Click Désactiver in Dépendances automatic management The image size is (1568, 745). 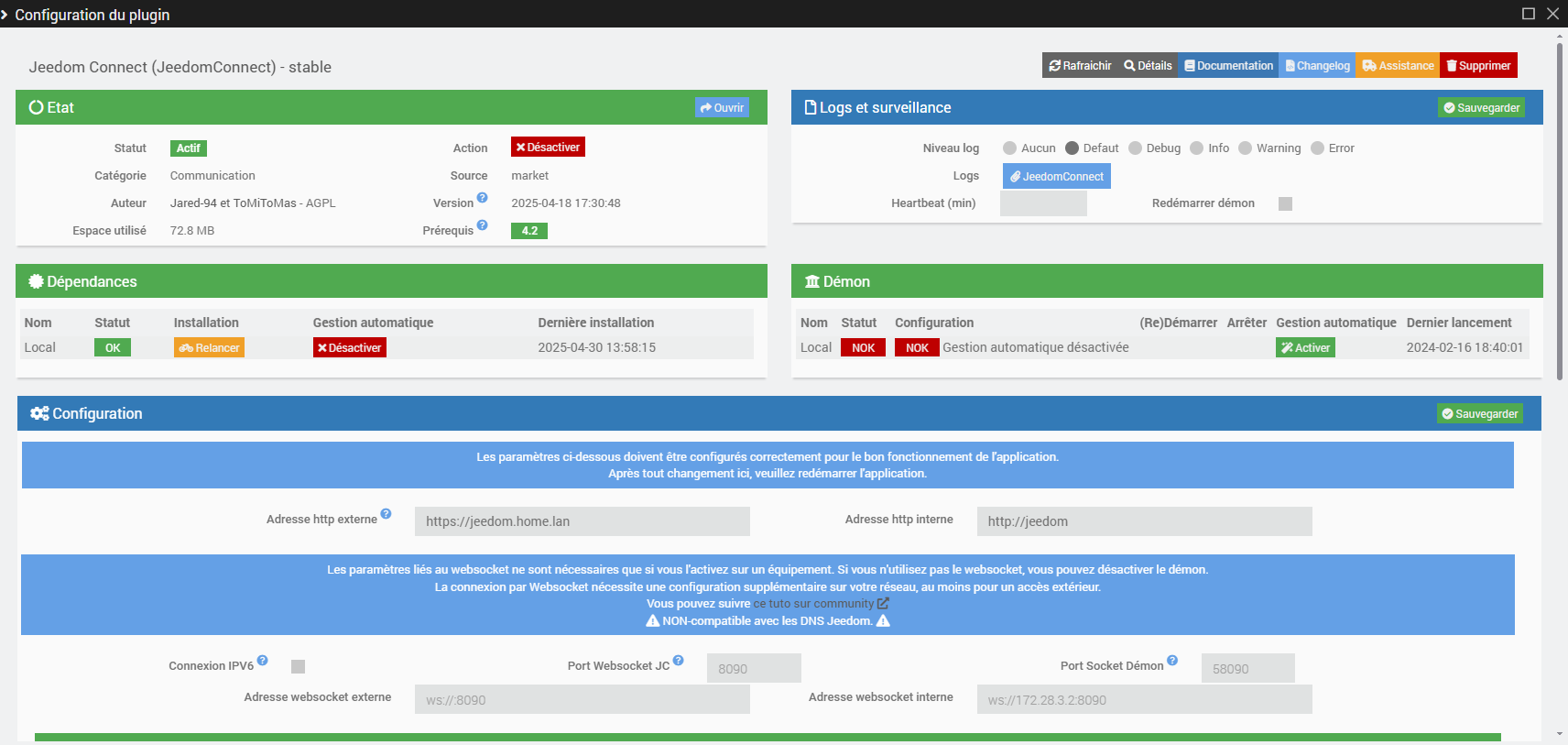pos(349,347)
